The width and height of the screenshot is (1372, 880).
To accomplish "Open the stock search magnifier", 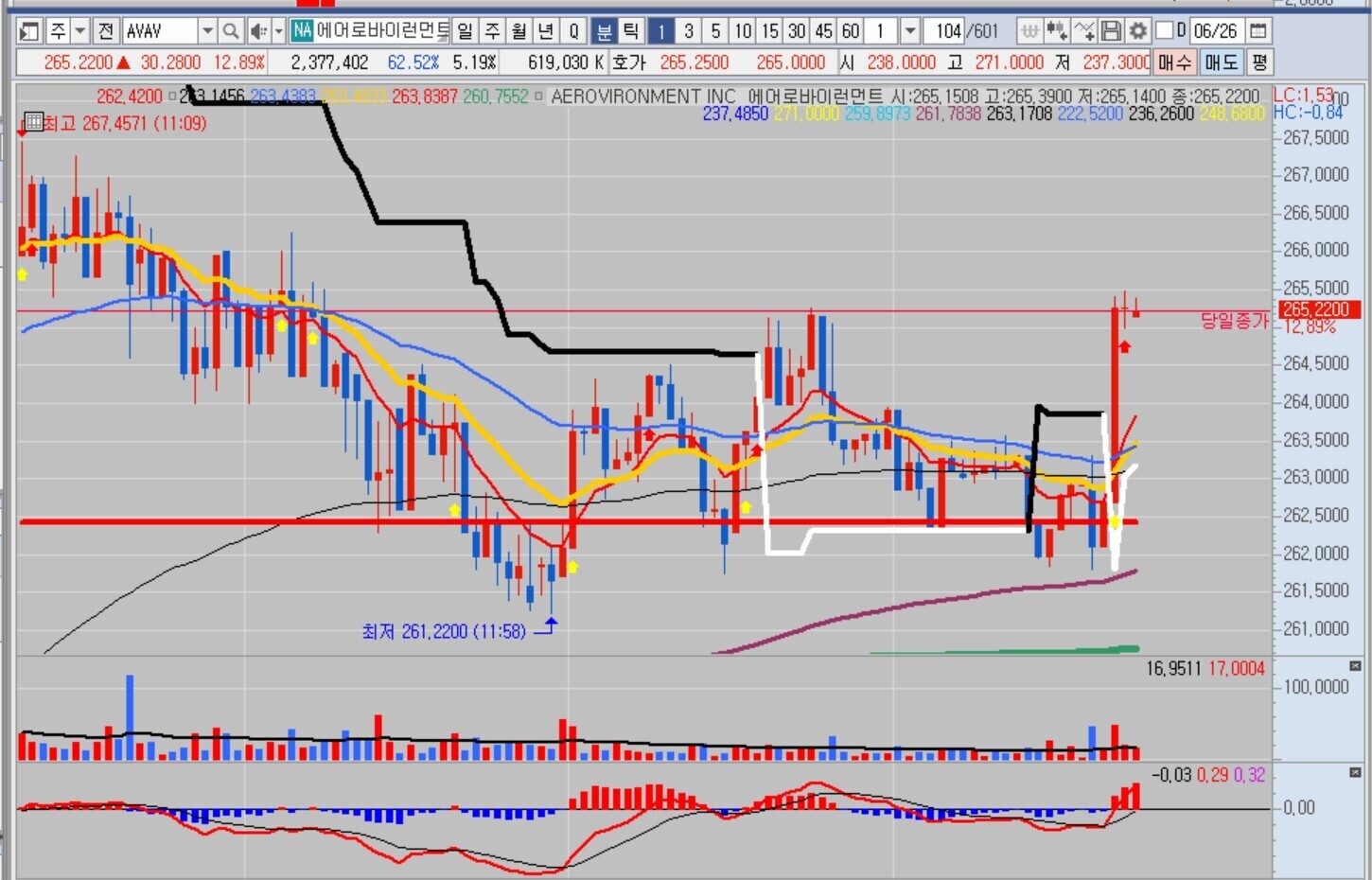I will coord(230,31).
